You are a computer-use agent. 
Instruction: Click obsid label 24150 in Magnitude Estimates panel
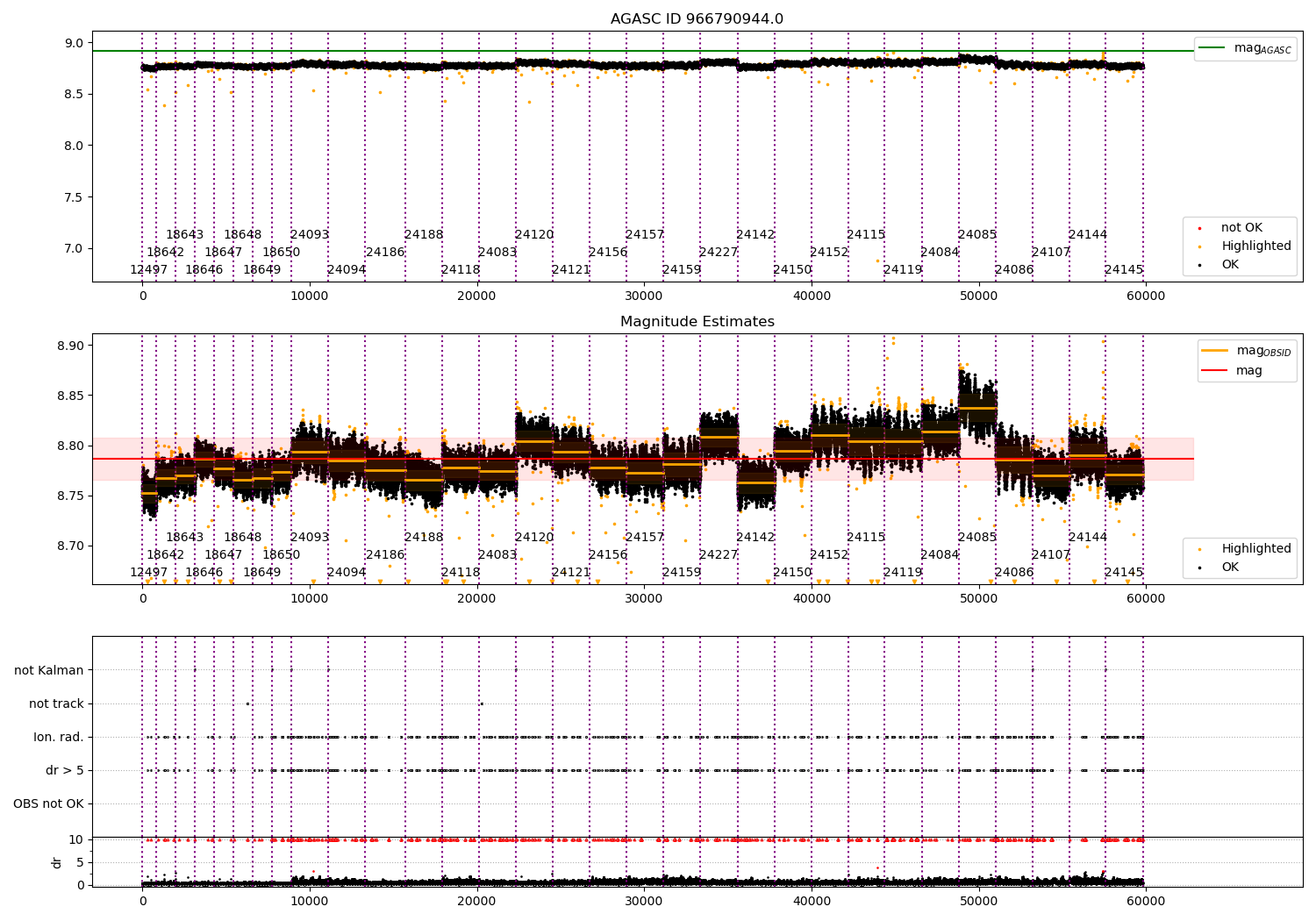tap(792, 573)
